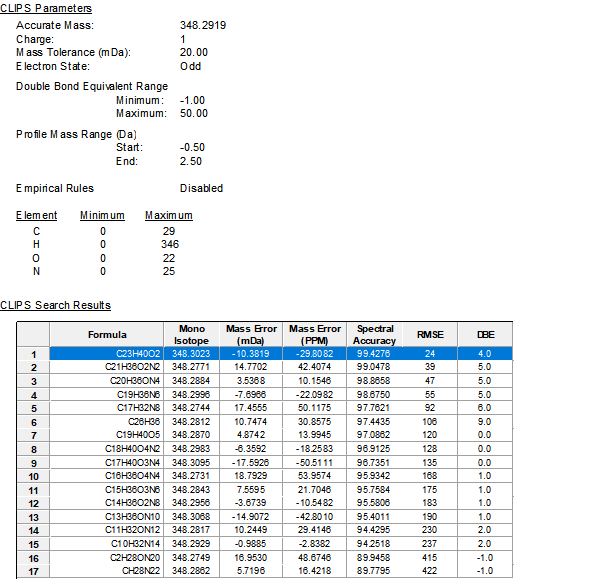Click the Minimum column heading
The image size is (600, 580).
click(x=102, y=215)
